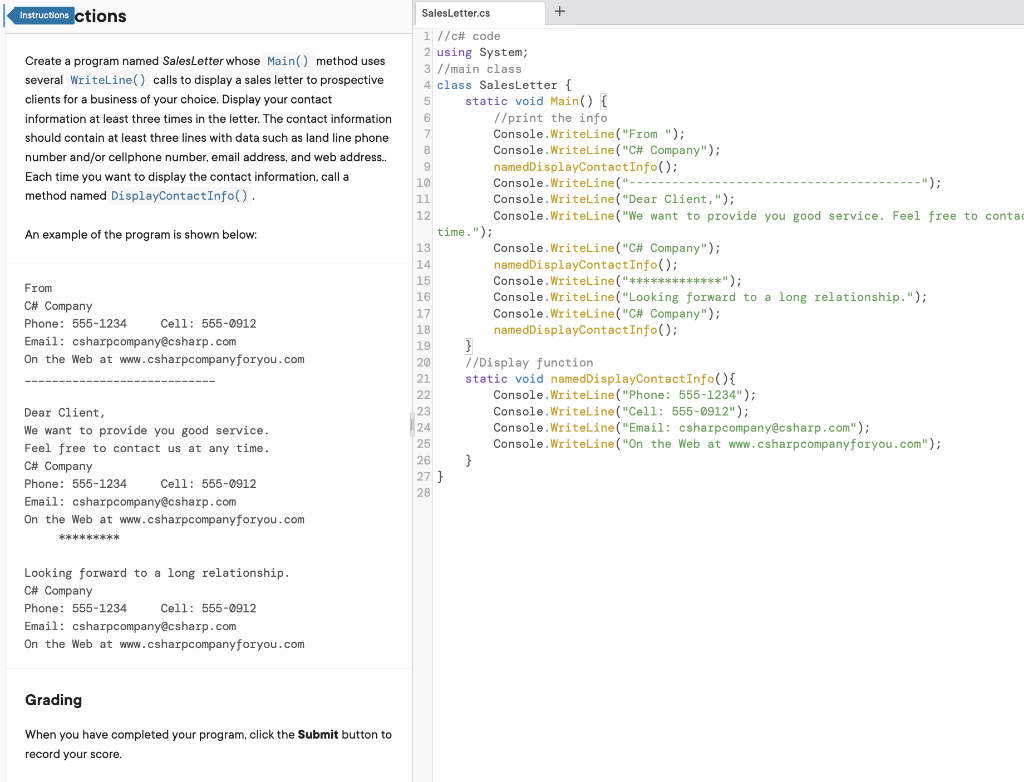Click the WriteLine() inline code reference

(106, 80)
